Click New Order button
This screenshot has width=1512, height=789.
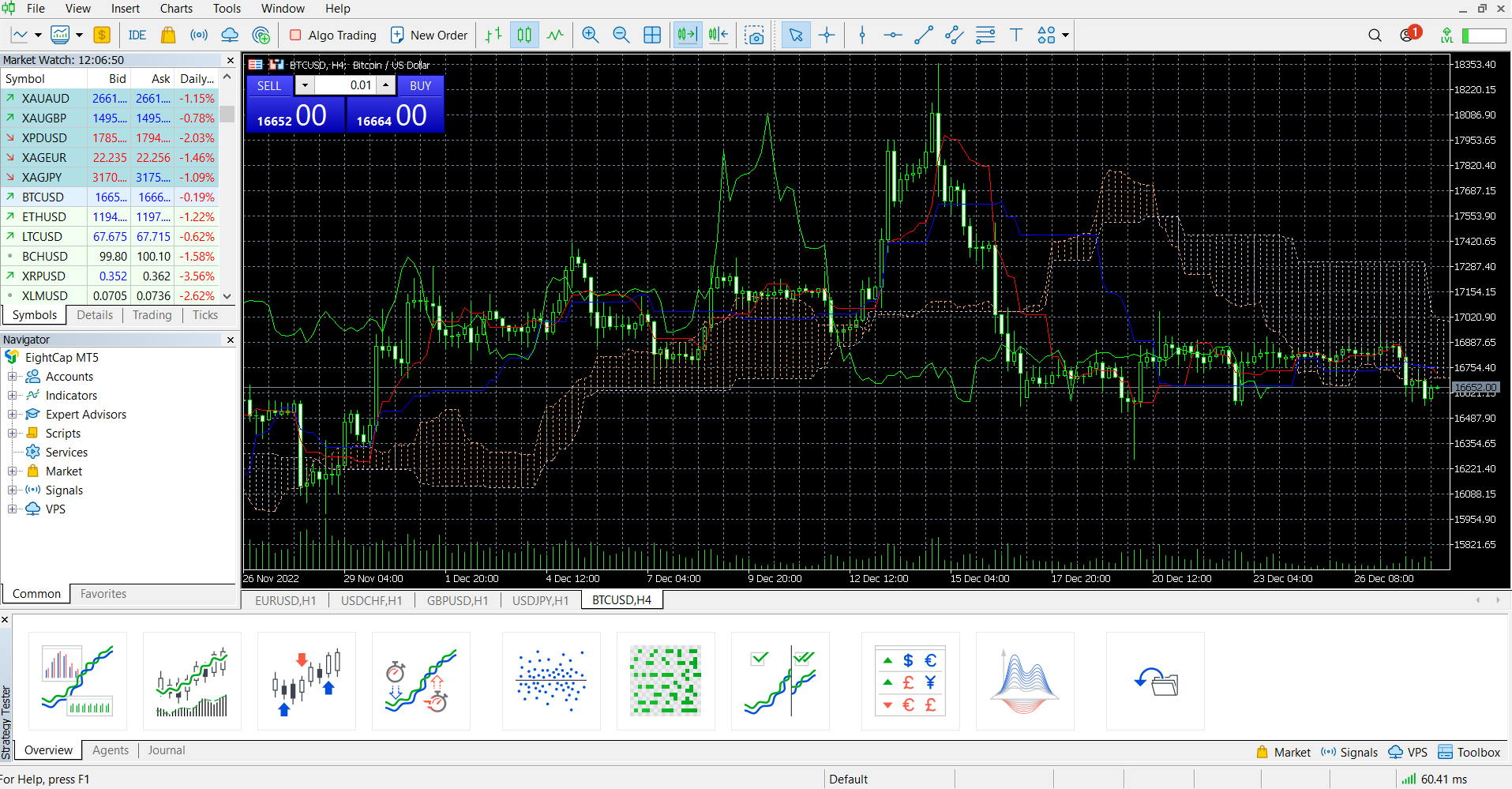[x=429, y=35]
